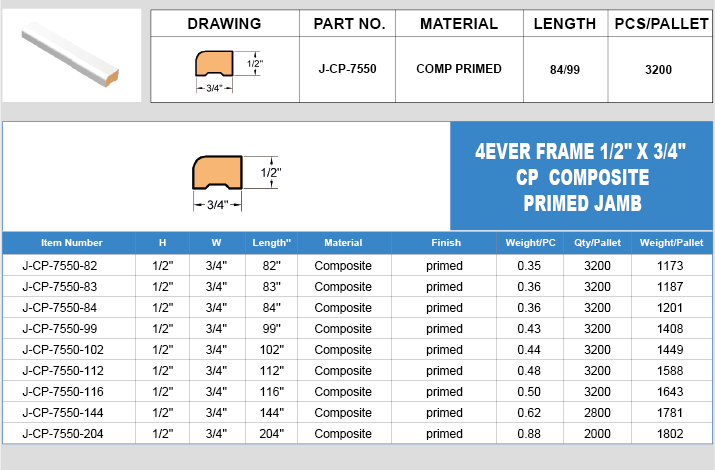715x470 pixels.
Task: Click the COMP PRIMED material cell
Action: coord(459,69)
